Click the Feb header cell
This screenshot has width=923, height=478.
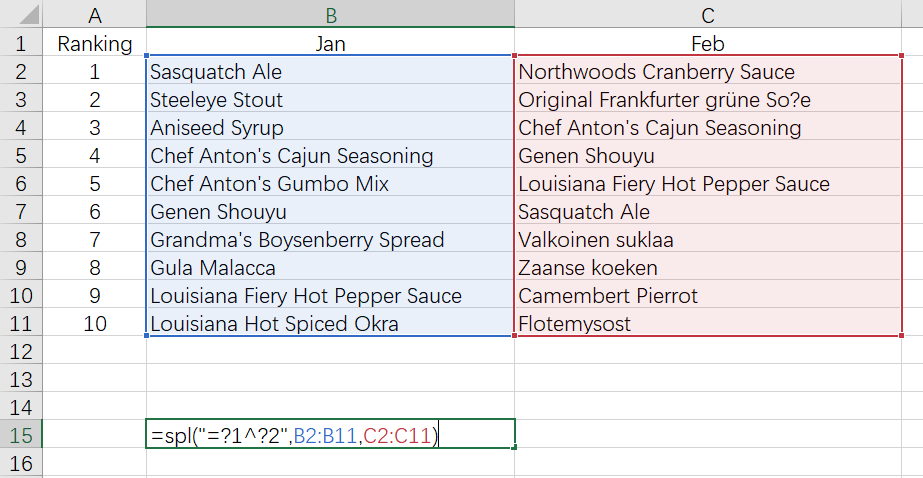coord(708,44)
